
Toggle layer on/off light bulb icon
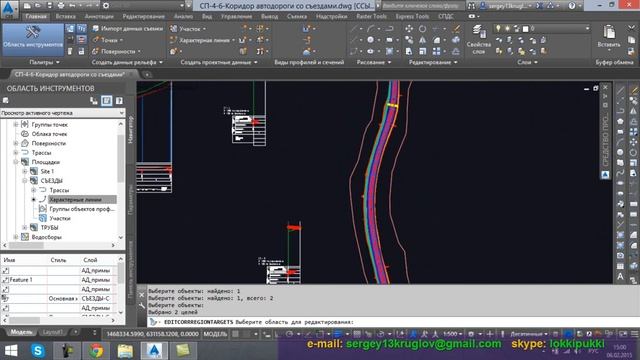click(x=498, y=29)
